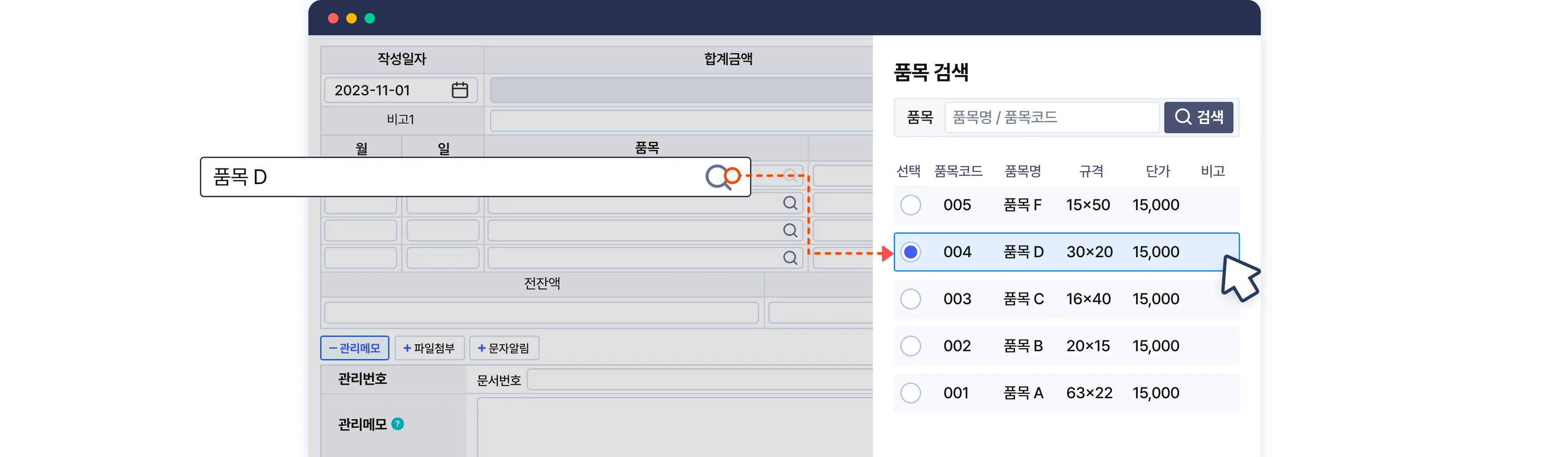Screen dimensions: 1568x457
Task: Click the 관리메모 text area
Action: [675, 427]
